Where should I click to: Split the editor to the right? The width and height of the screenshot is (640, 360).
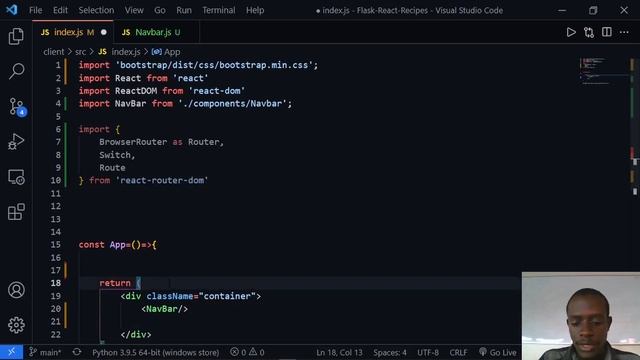607,32
